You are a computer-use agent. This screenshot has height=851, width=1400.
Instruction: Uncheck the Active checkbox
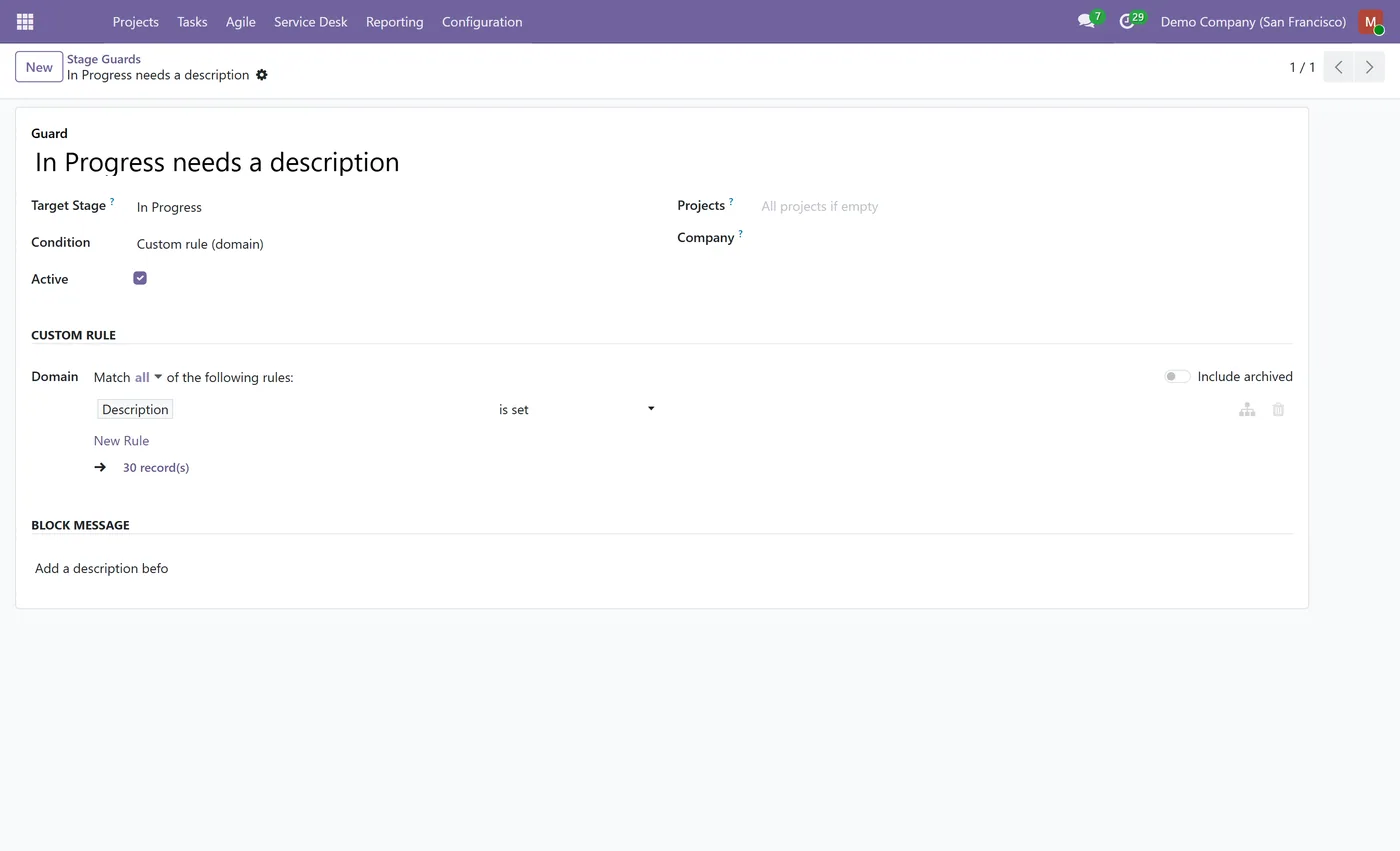(140, 278)
